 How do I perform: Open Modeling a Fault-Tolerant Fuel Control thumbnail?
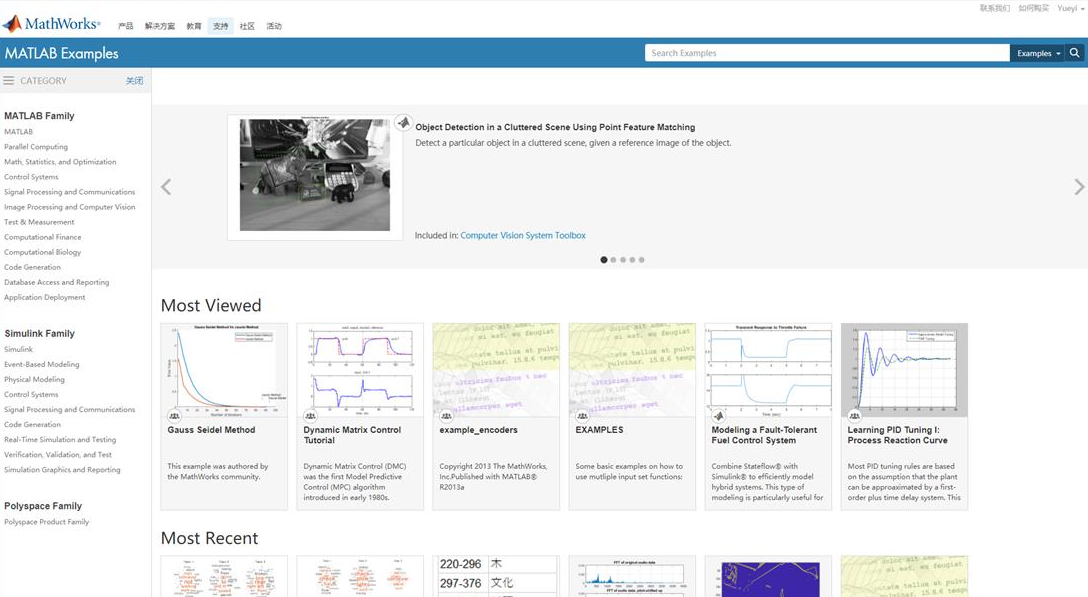(x=768, y=370)
